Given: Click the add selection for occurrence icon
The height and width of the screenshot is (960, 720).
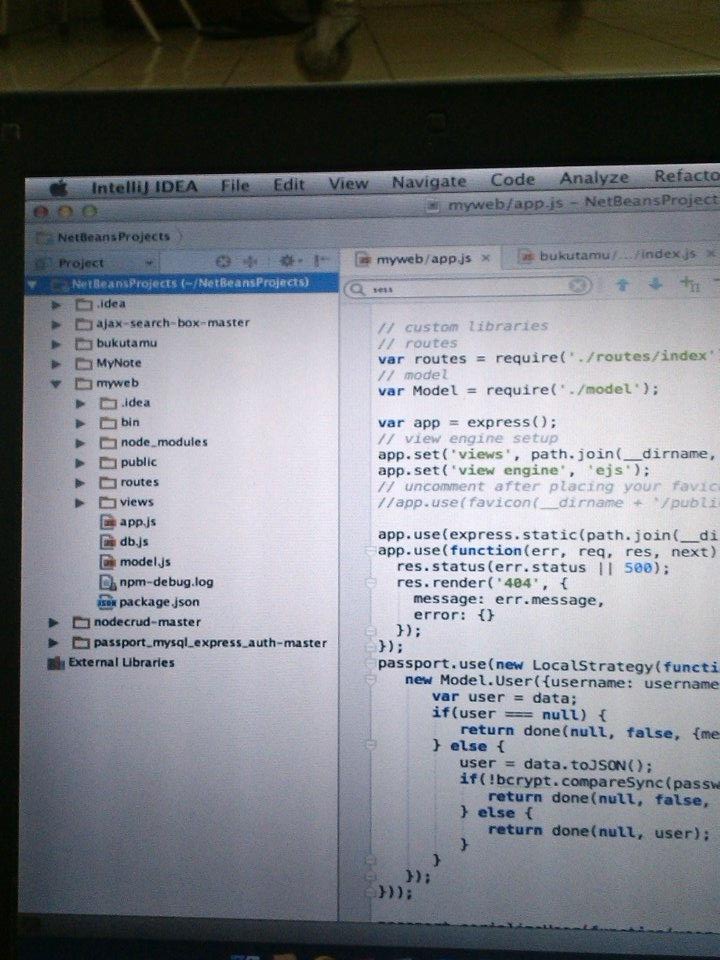Looking at the screenshot, I should pyautogui.click(x=690, y=283).
